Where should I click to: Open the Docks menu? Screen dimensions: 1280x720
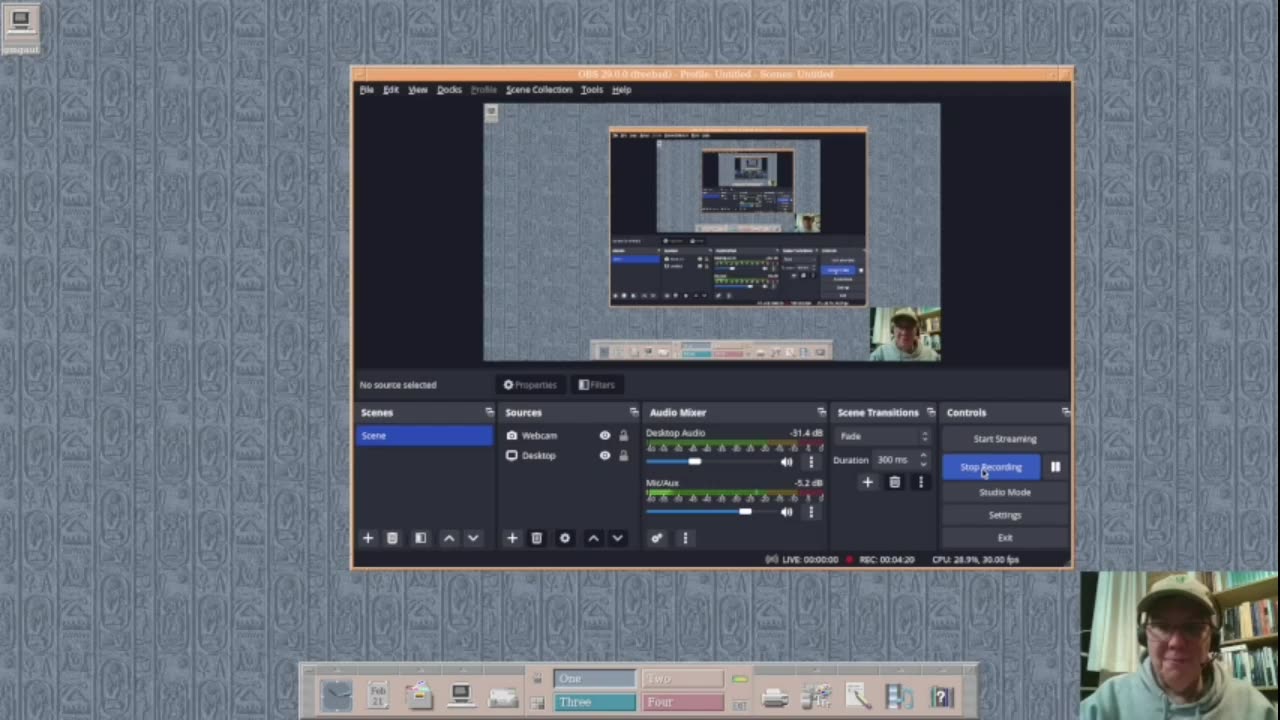(449, 90)
